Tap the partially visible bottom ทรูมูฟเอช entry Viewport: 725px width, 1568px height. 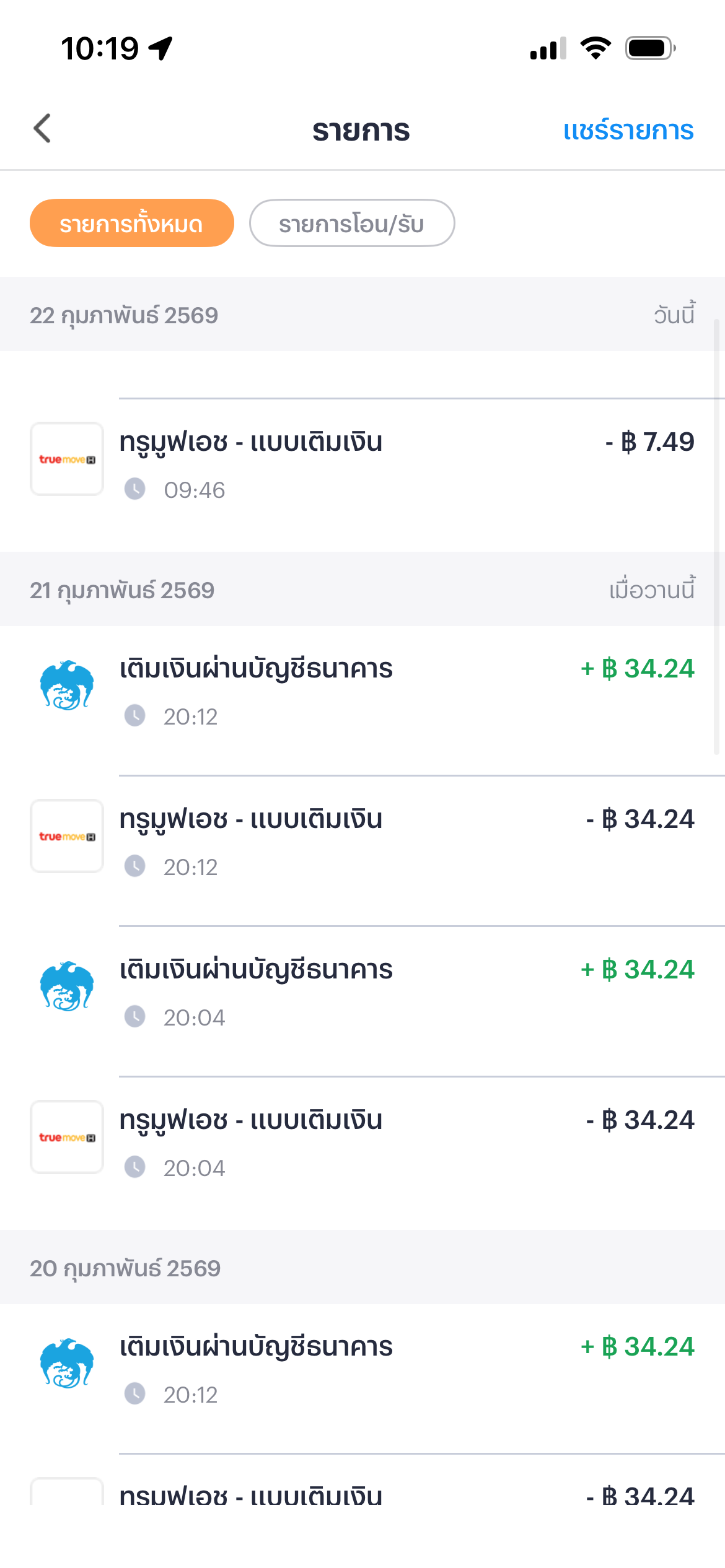[x=372, y=1494]
